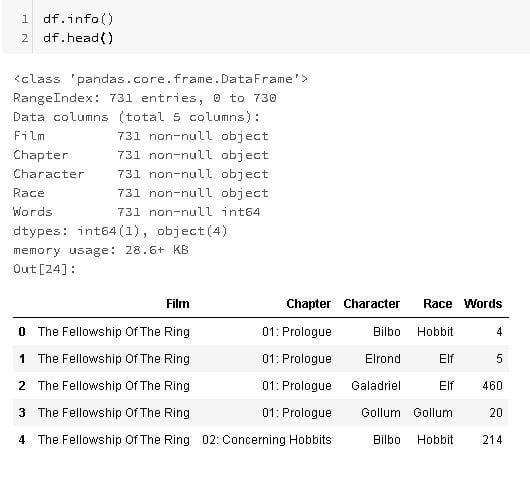Screen dimensions: 530x479
Task: Click the Galadriel character cell
Action: tap(376, 385)
